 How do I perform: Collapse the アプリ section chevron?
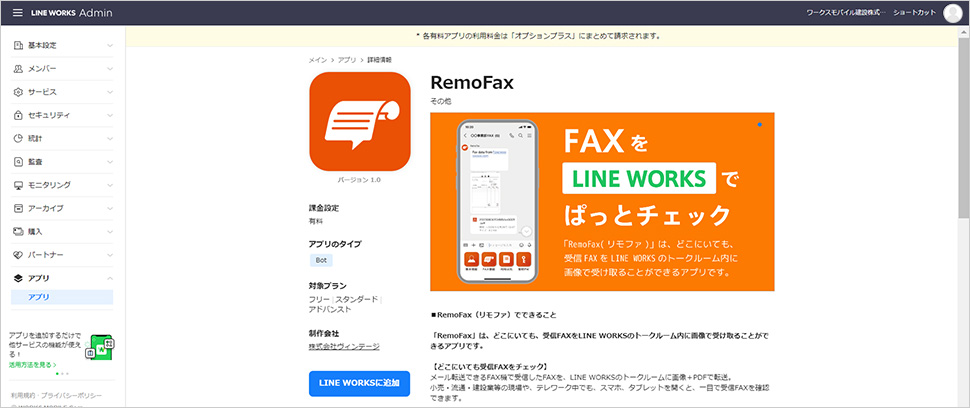coord(109,278)
